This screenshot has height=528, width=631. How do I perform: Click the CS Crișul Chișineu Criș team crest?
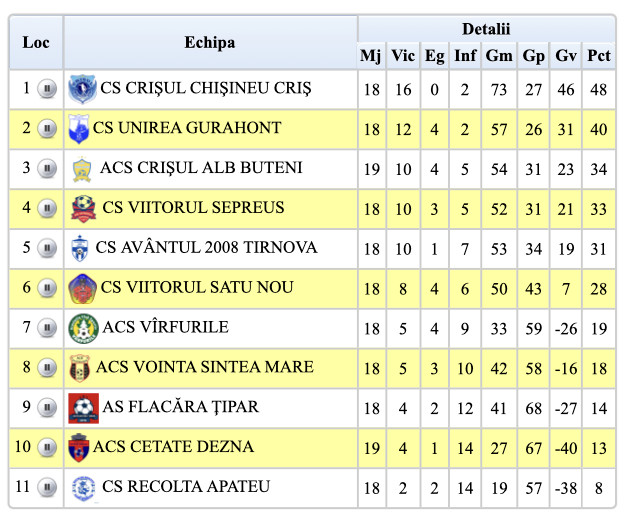click(x=81, y=89)
